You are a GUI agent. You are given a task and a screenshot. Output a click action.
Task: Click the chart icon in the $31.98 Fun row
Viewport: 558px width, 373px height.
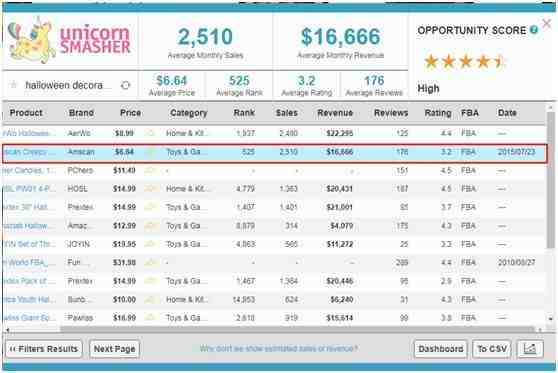(151, 263)
